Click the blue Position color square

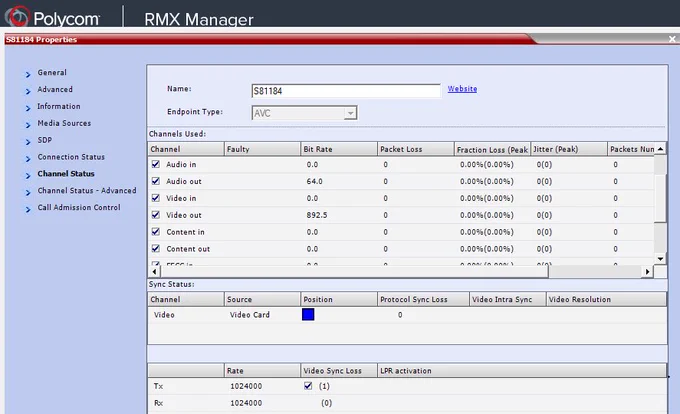(x=308, y=314)
